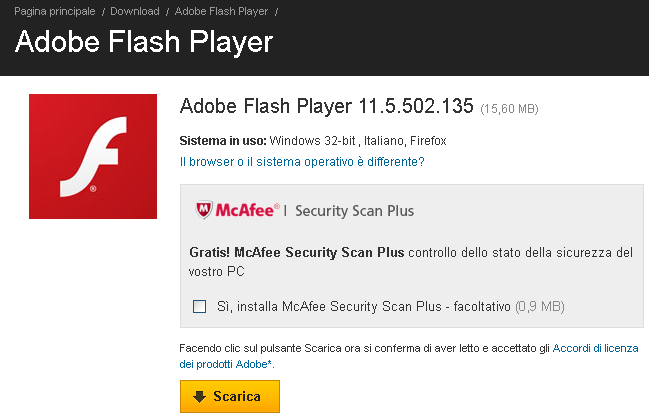Click the 'Gratis! McAfee Security Scan Plus' description

[411, 262]
